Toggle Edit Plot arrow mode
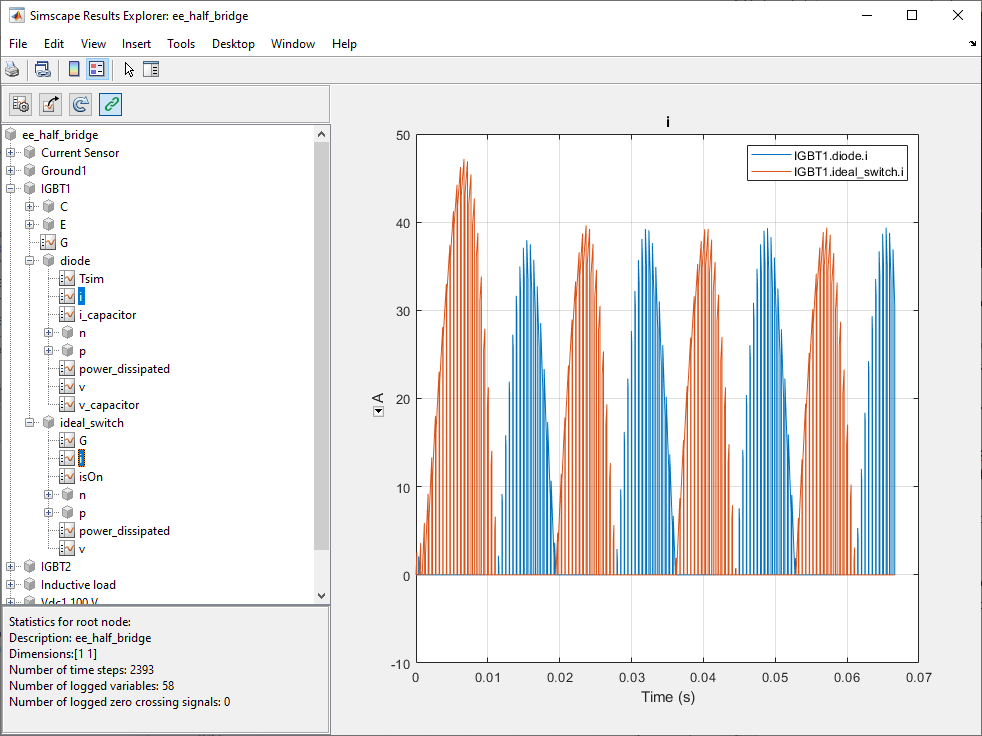The width and height of the screenshot is (982, 736). coord(129,69)
